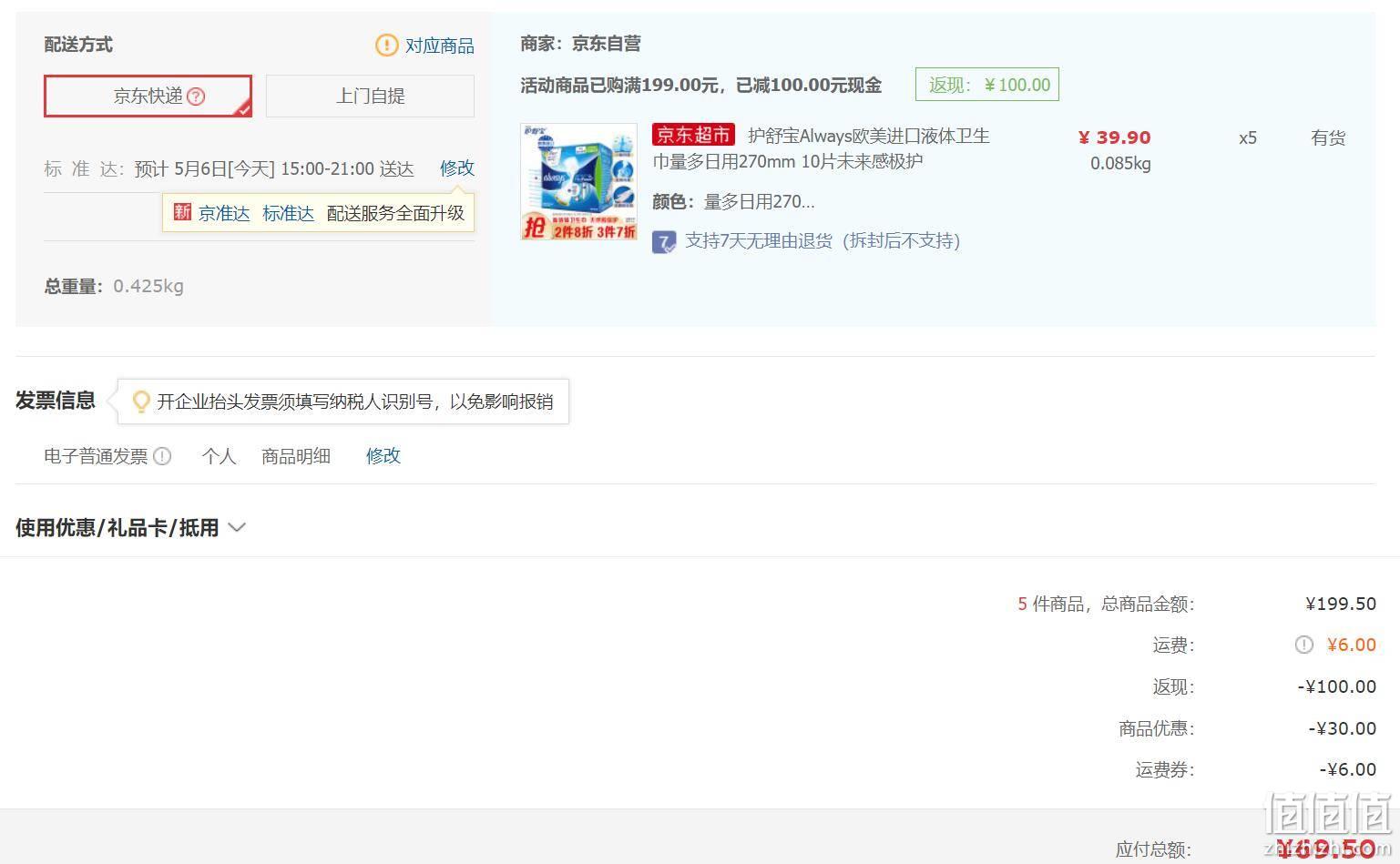
Task: Click the item weight 0.085kg
Action: [x=1120, y=164]
